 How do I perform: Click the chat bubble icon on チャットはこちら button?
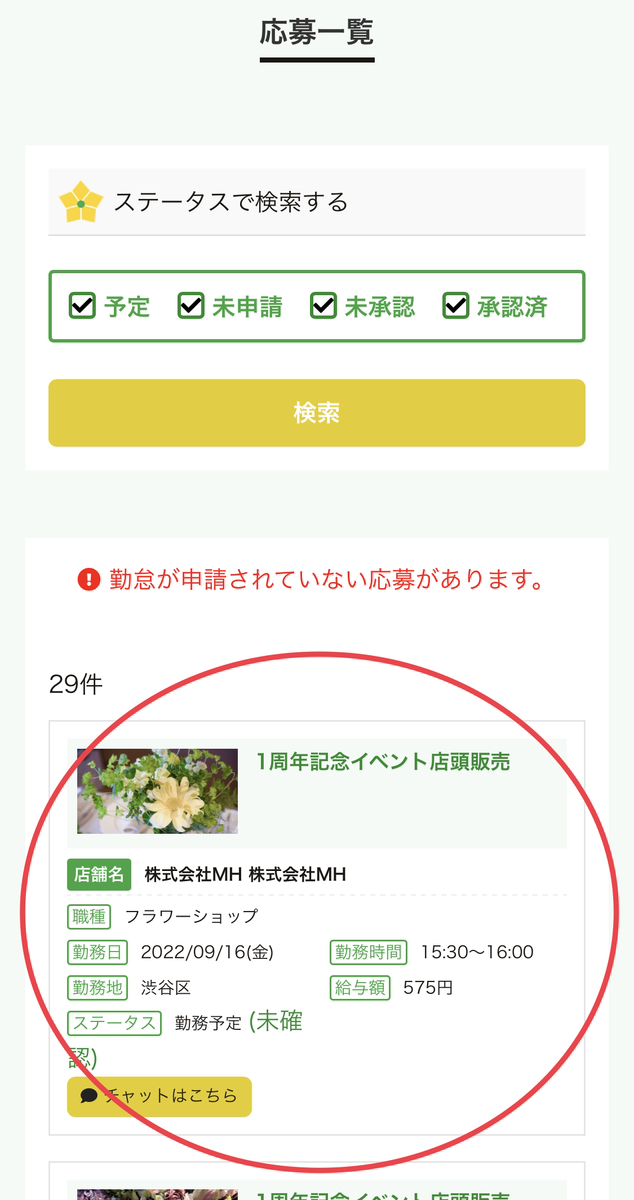91,1096
